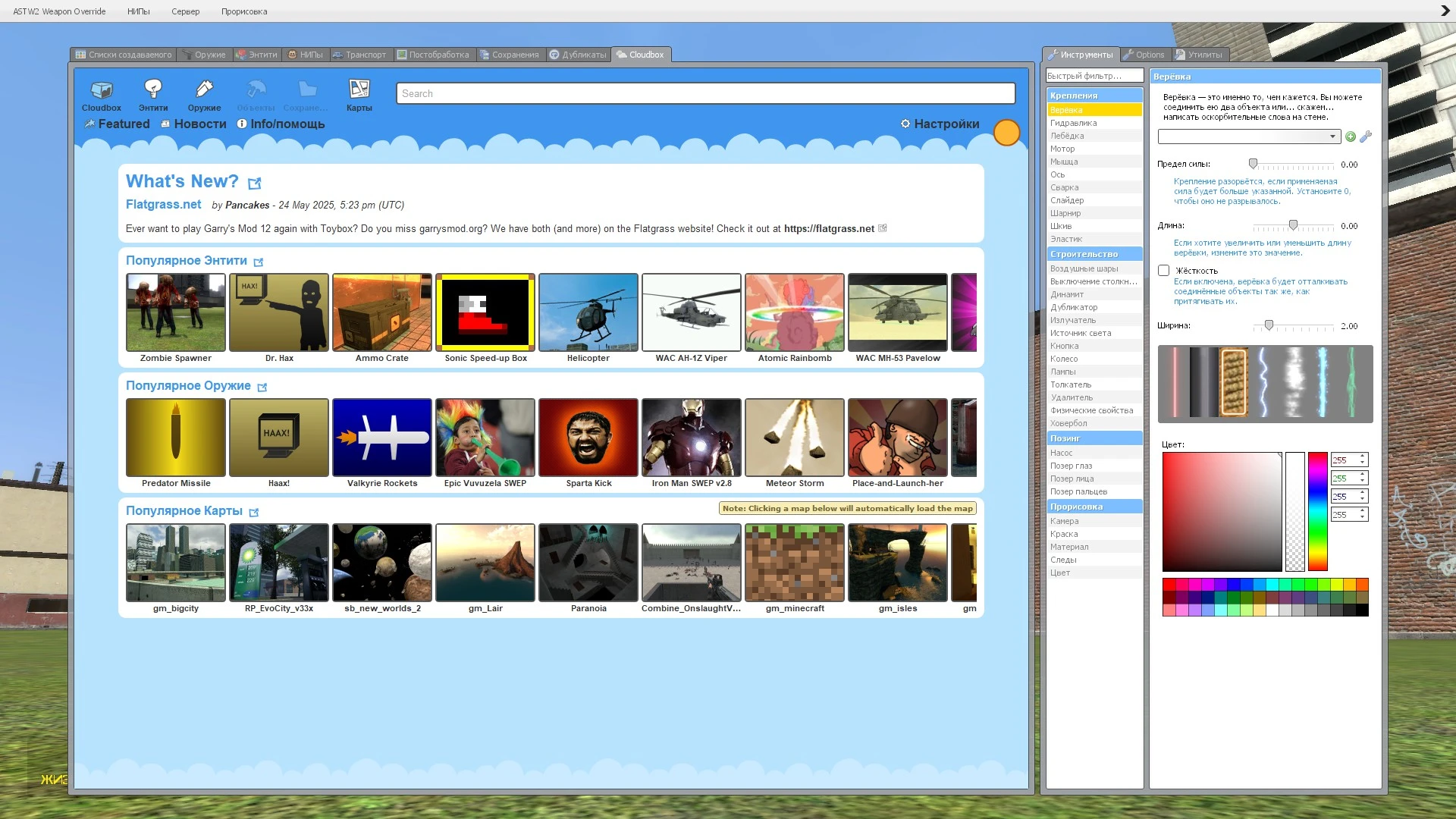Select the Энтити icon in Cloudbox toolbar
This screenshot has height=819, width=1456.
point(153,89)
